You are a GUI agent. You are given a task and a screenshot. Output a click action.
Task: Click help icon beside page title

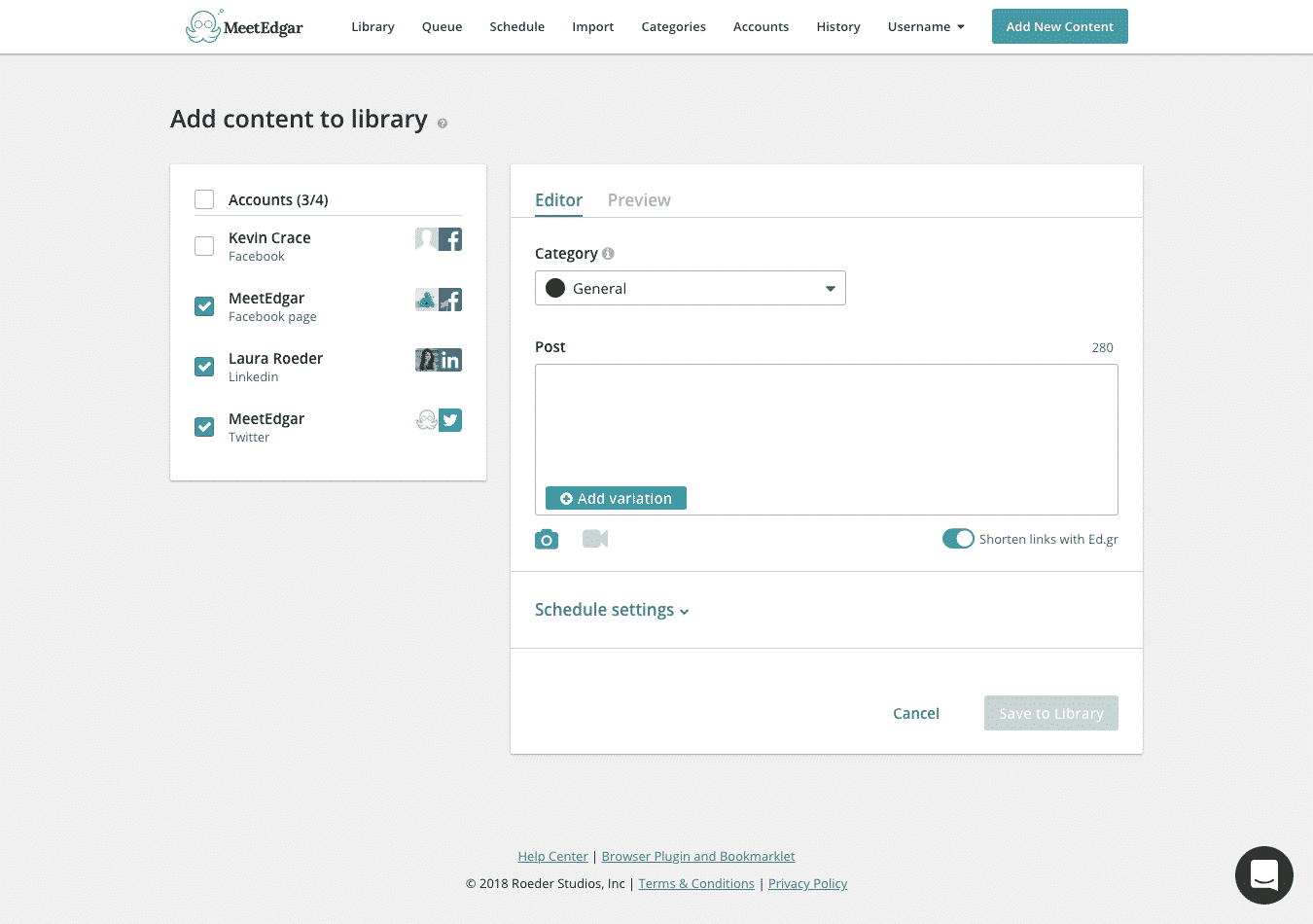click(x=443, y=124)
